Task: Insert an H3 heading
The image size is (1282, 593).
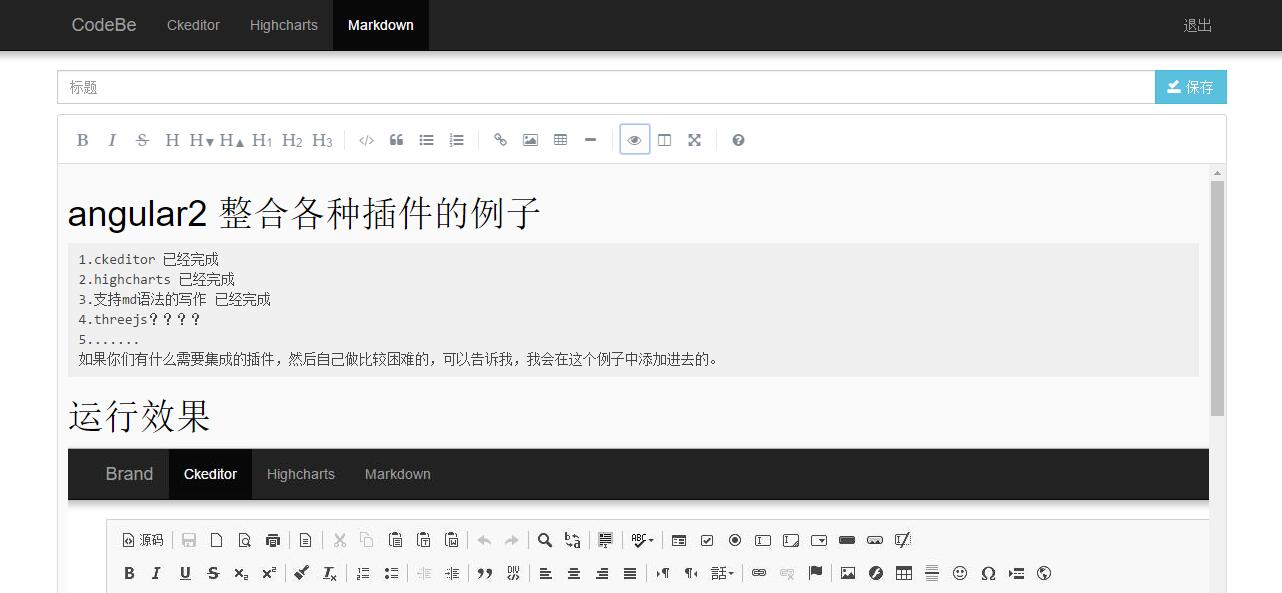Action: tap(322, 140)
